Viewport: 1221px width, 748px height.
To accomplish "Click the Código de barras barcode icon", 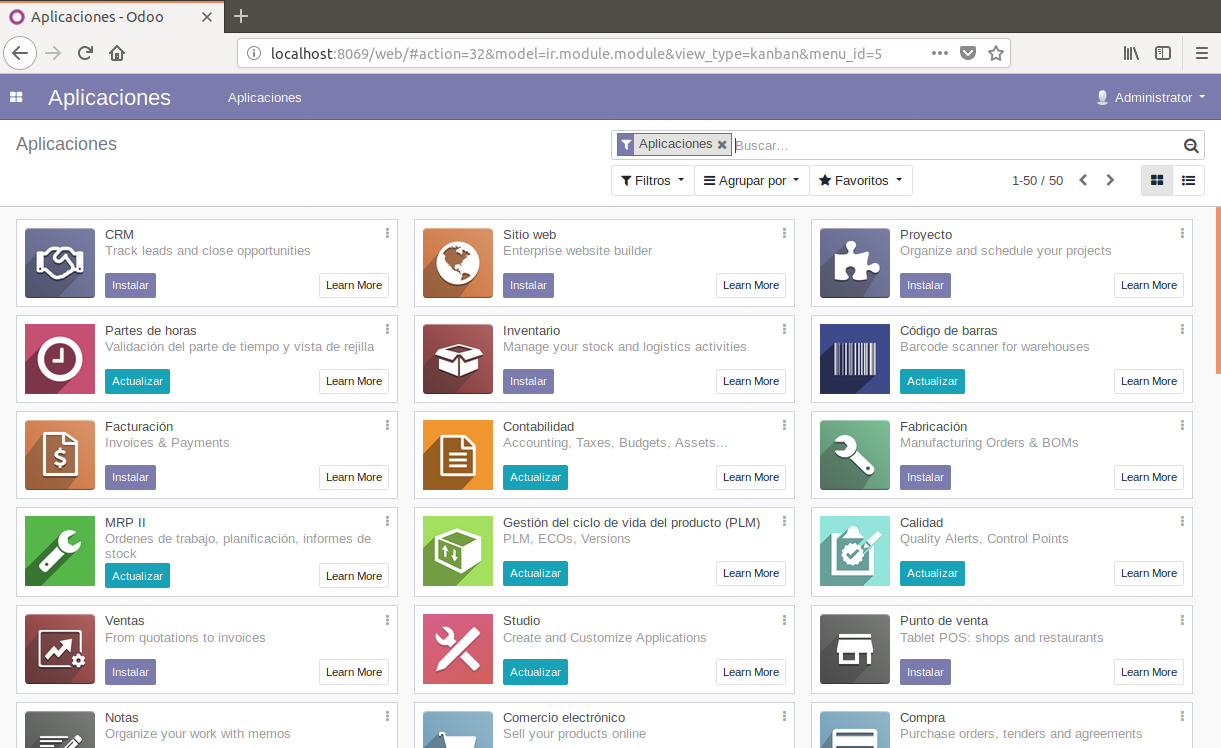I will pos(854,359).
